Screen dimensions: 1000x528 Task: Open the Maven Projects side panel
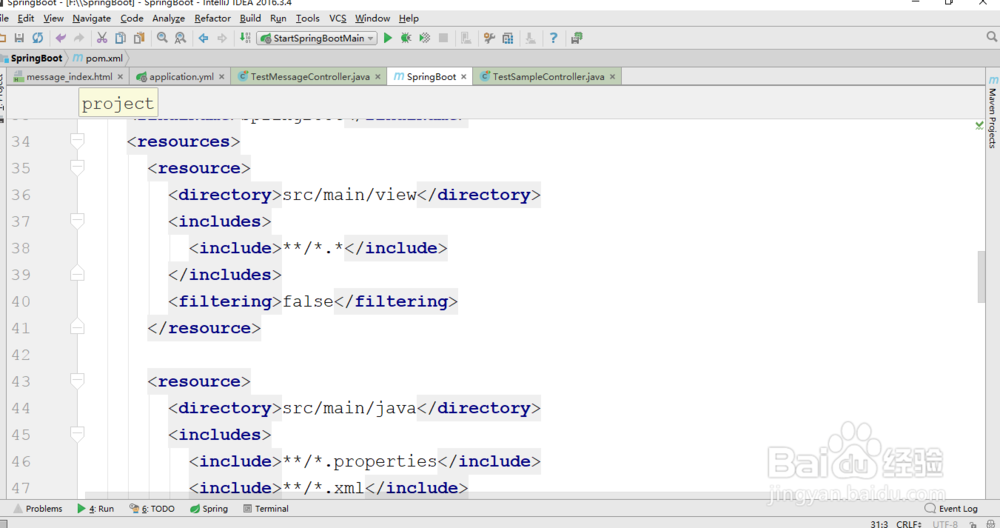[993, 113]
